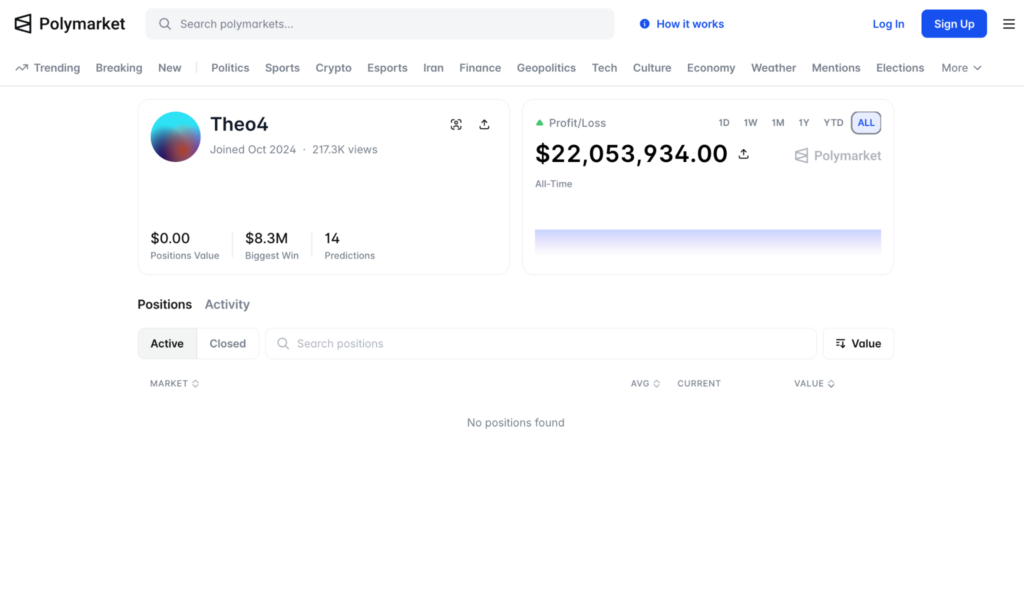
Task: Show Active positions filter
Action: (x=167, y=343)
